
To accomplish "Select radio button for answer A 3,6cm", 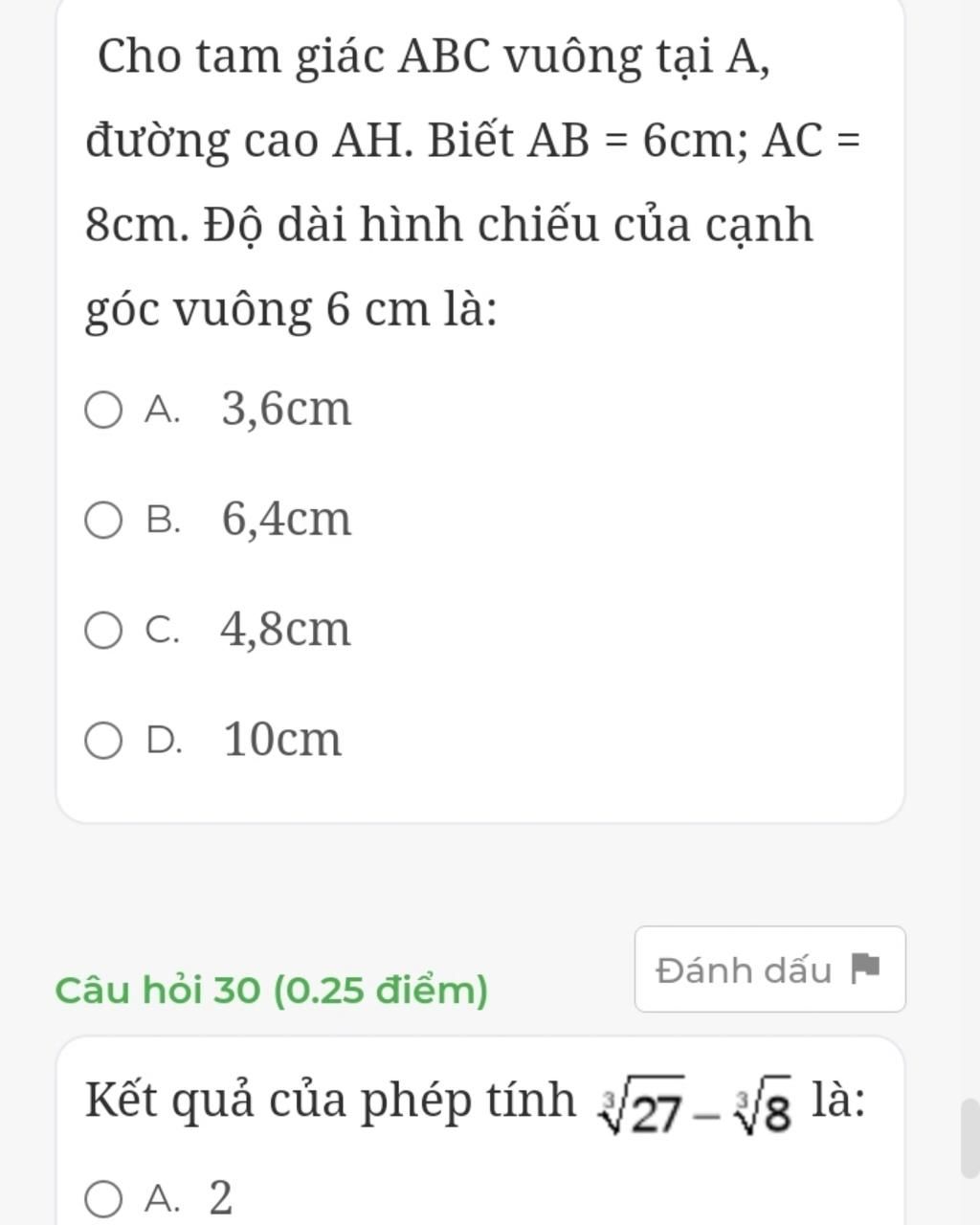I will pyautogui.click(x=103, y=412).
